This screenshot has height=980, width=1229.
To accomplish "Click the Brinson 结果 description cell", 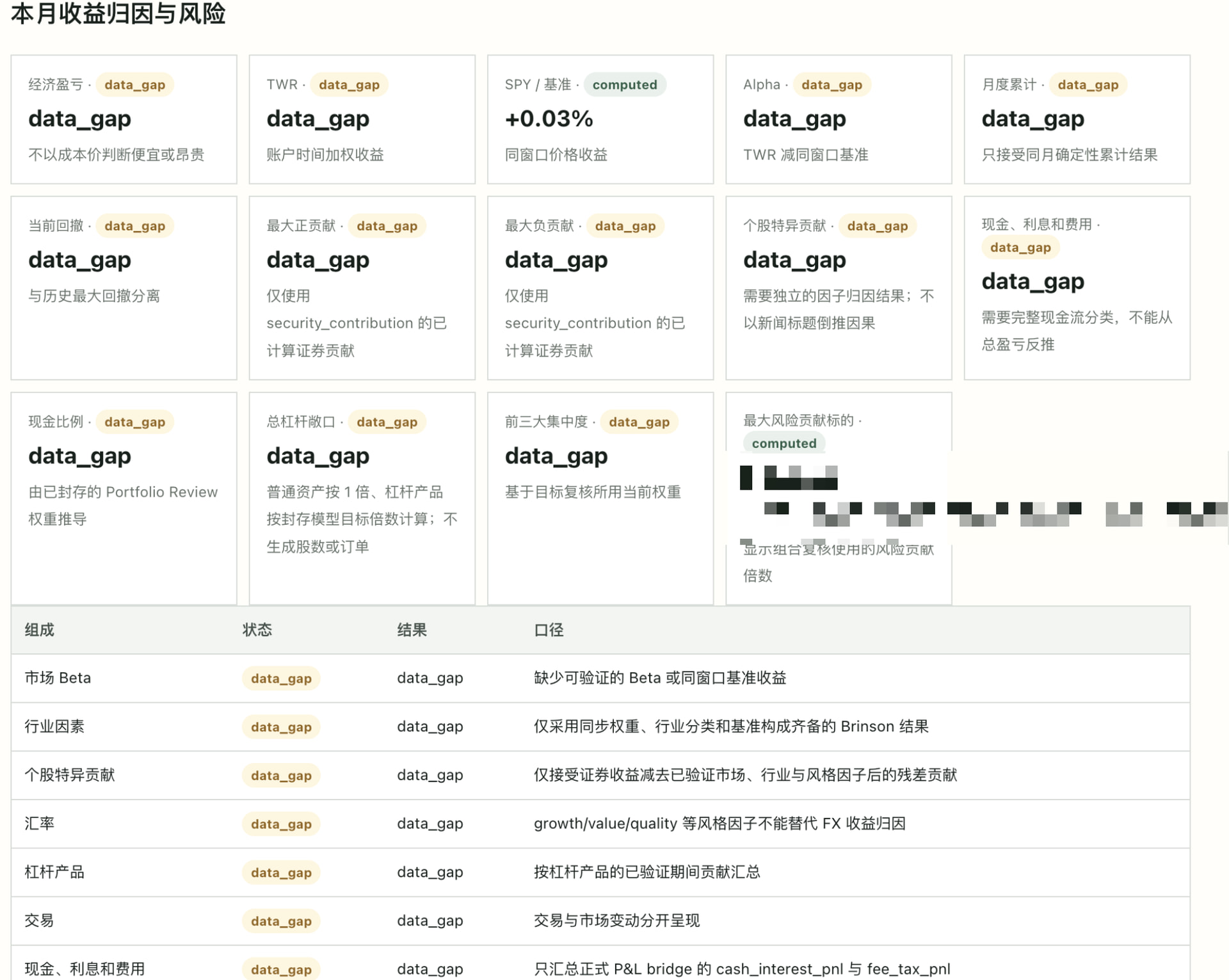I will pyautogui.click(x=731, y=727).
